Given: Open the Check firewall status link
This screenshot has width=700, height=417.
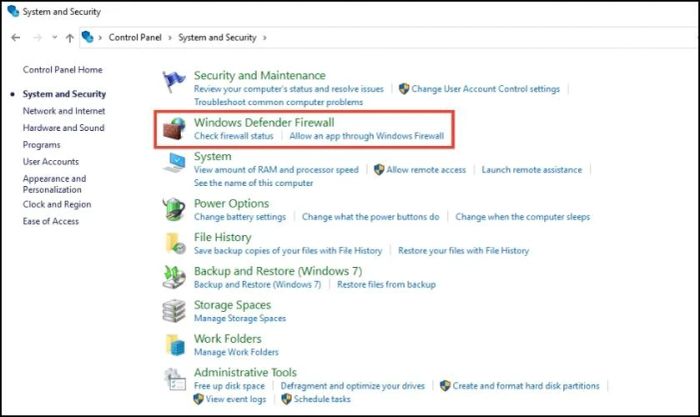Looking at the screenshot, I should [233, 136].
